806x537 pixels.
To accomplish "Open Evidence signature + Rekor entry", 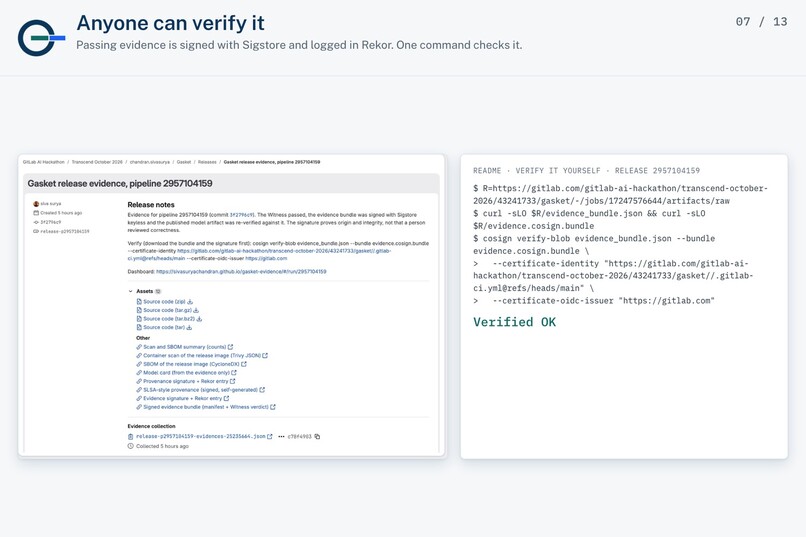I will tap(182, 398).
